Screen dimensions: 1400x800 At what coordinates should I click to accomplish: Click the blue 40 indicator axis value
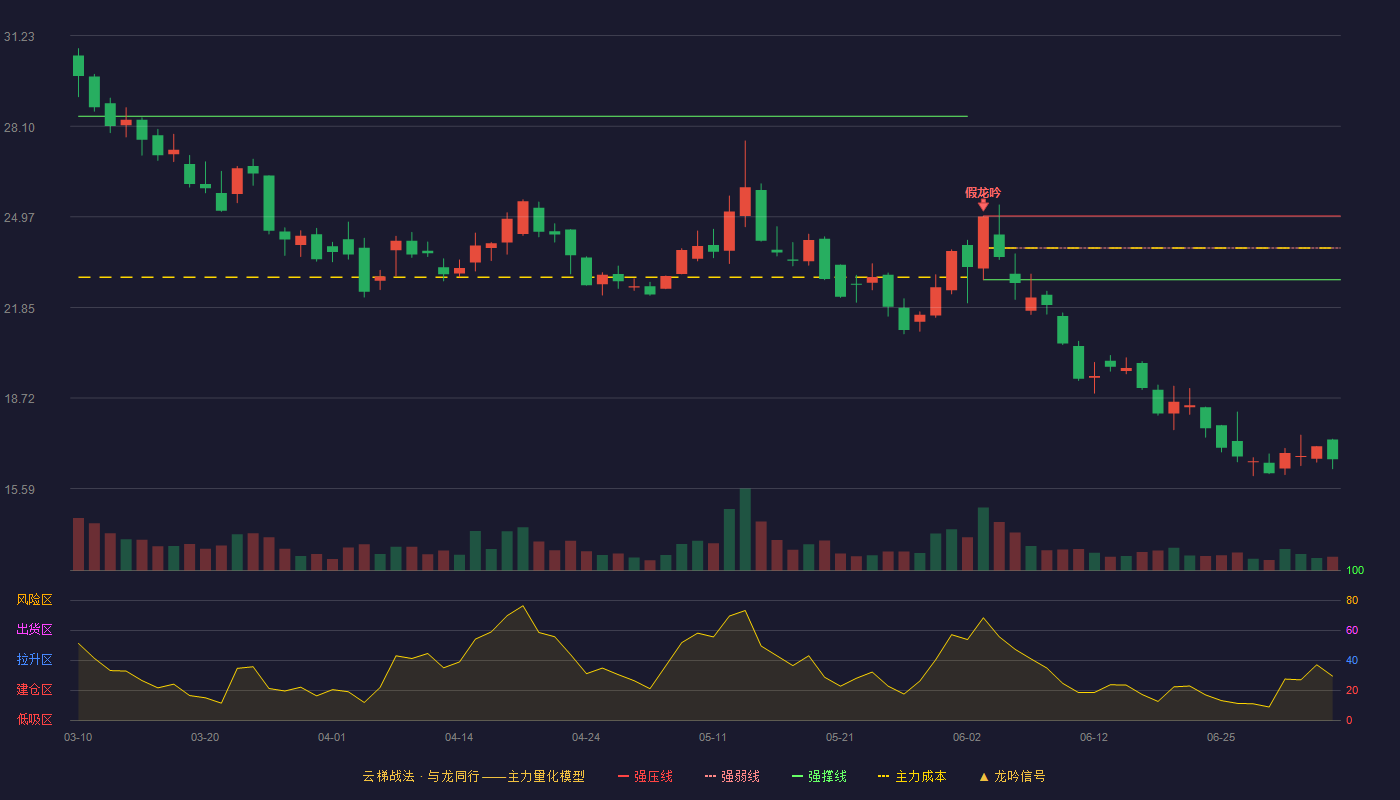(1352, 660)
